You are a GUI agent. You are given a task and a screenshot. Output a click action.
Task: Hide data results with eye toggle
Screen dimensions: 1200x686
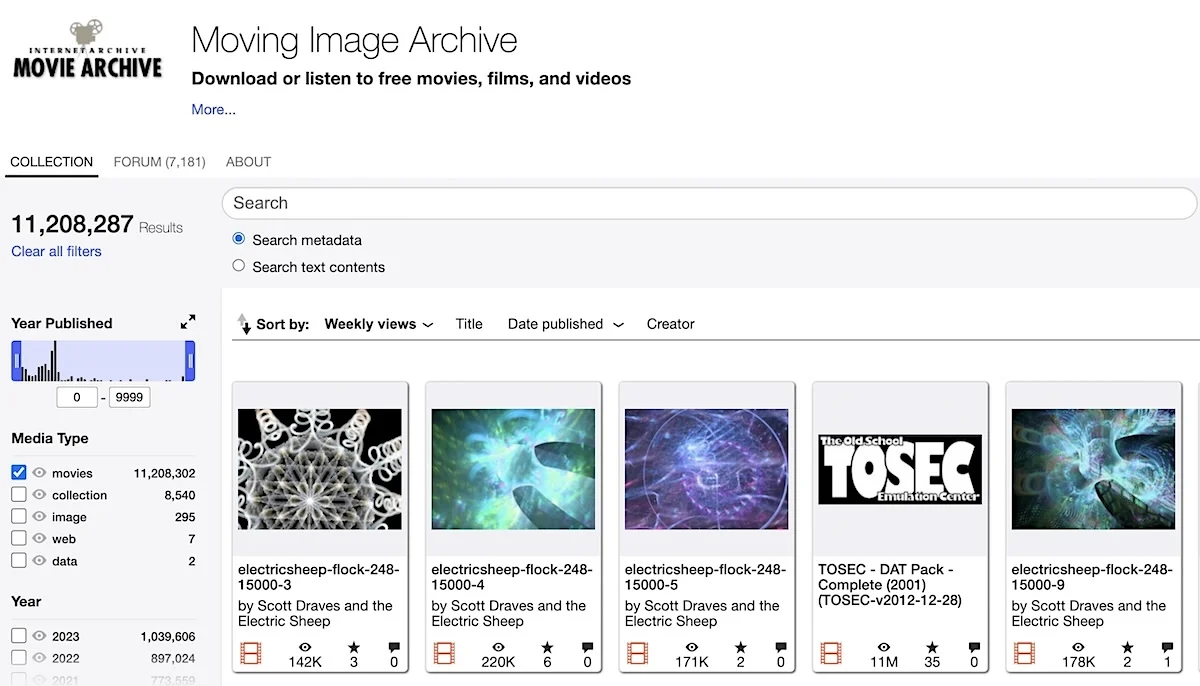[x=40, y=561]
